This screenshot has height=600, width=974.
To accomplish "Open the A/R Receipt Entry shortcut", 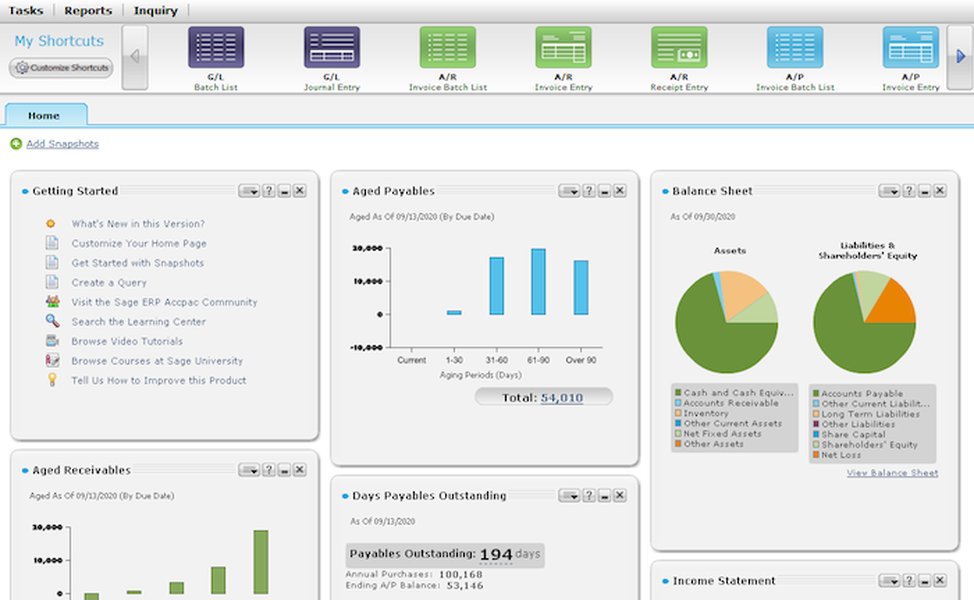I will 679,47.
